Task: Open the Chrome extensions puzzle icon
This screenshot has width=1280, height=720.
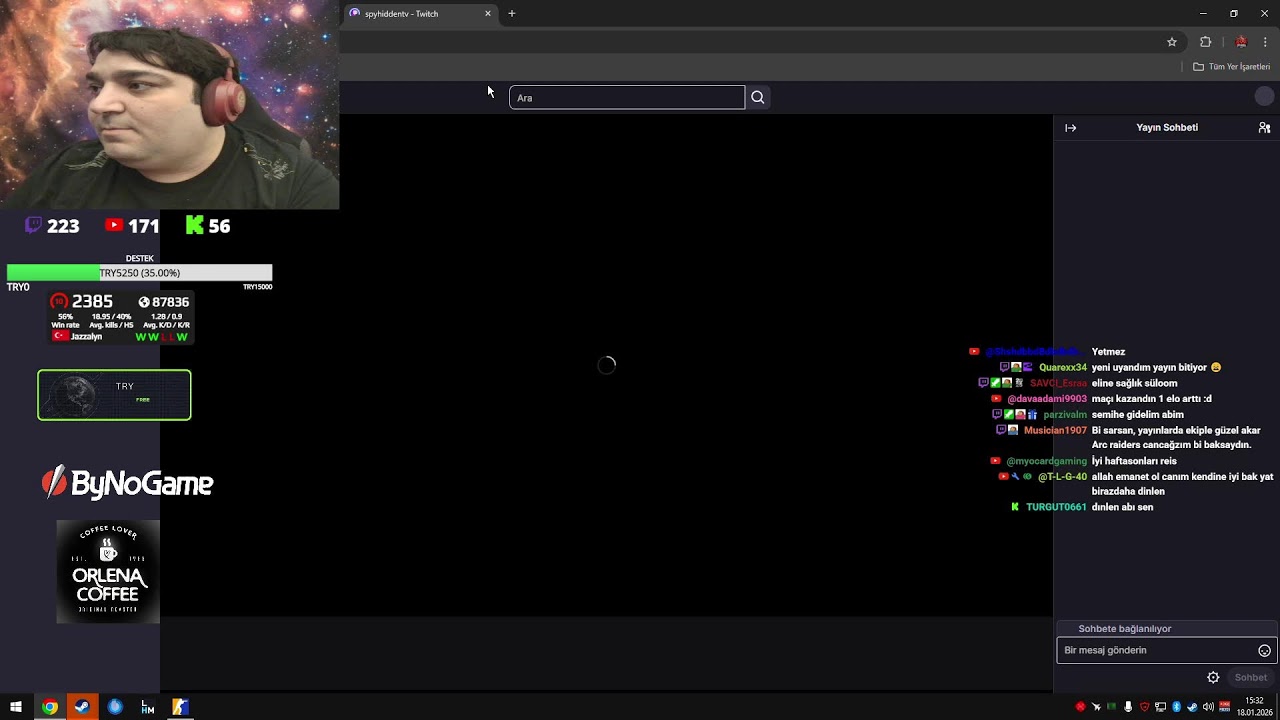Action: [1205, 42]
